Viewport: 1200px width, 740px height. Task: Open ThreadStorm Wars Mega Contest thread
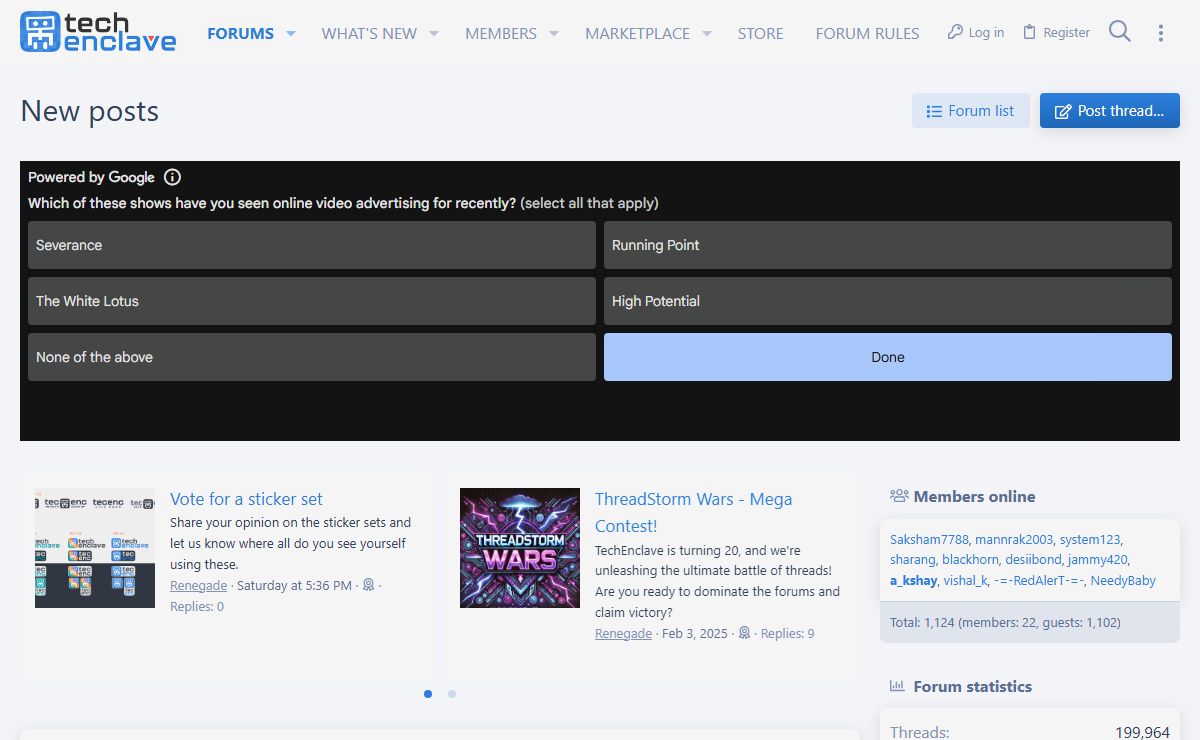click(693, 512)
